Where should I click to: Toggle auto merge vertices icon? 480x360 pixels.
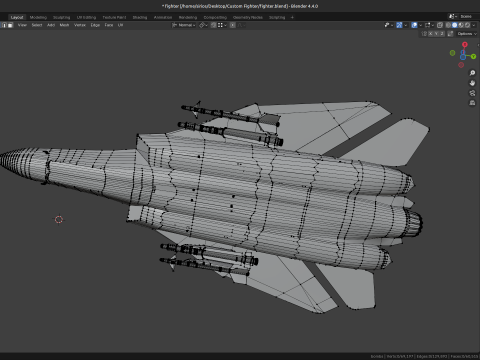coord(450,34)
